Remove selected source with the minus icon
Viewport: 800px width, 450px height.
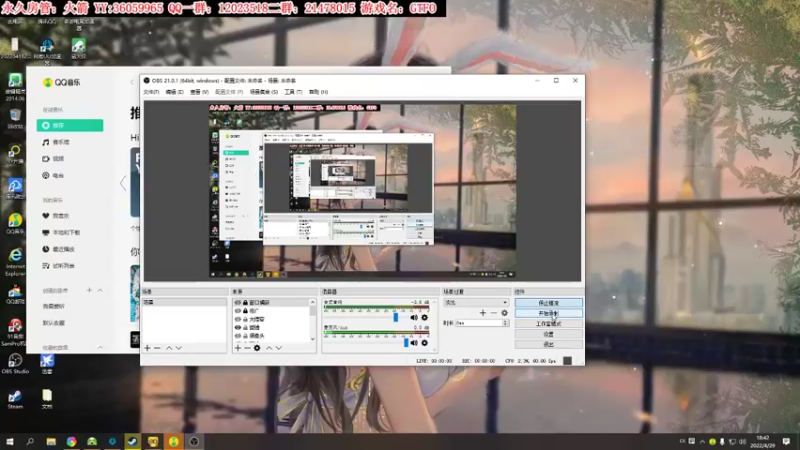click(247, 348)
